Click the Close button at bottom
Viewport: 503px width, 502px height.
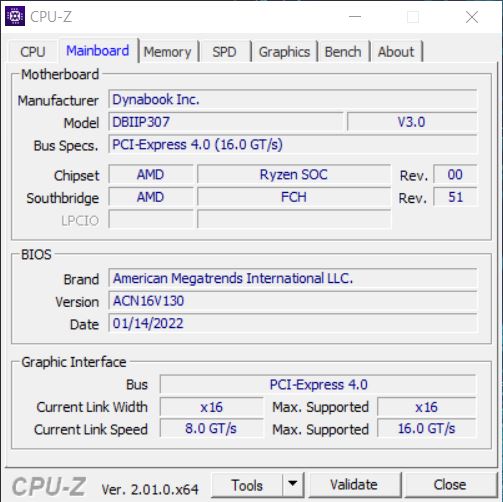(450, 485)
